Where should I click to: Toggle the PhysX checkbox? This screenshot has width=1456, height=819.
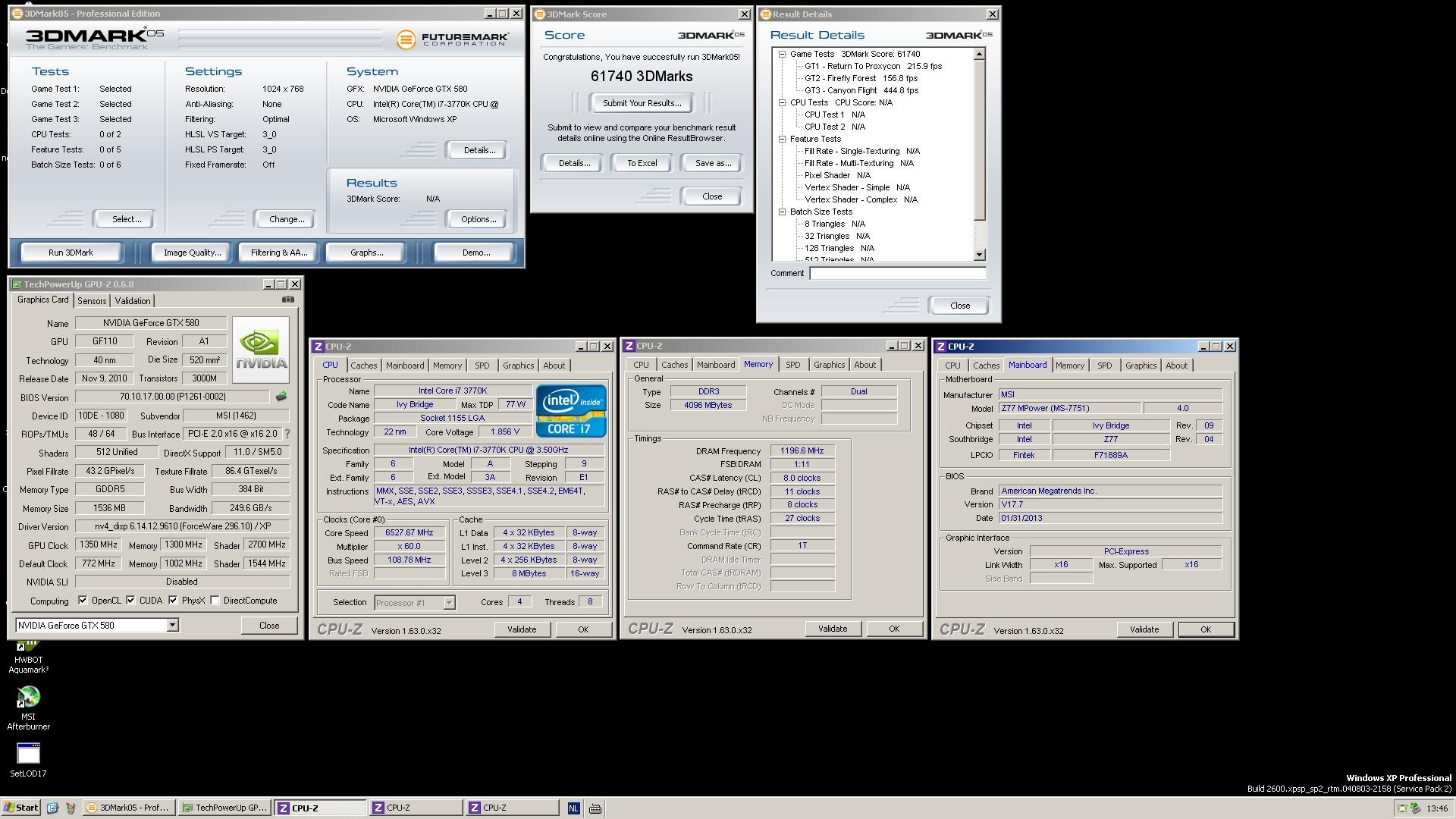tap(173, 600)
